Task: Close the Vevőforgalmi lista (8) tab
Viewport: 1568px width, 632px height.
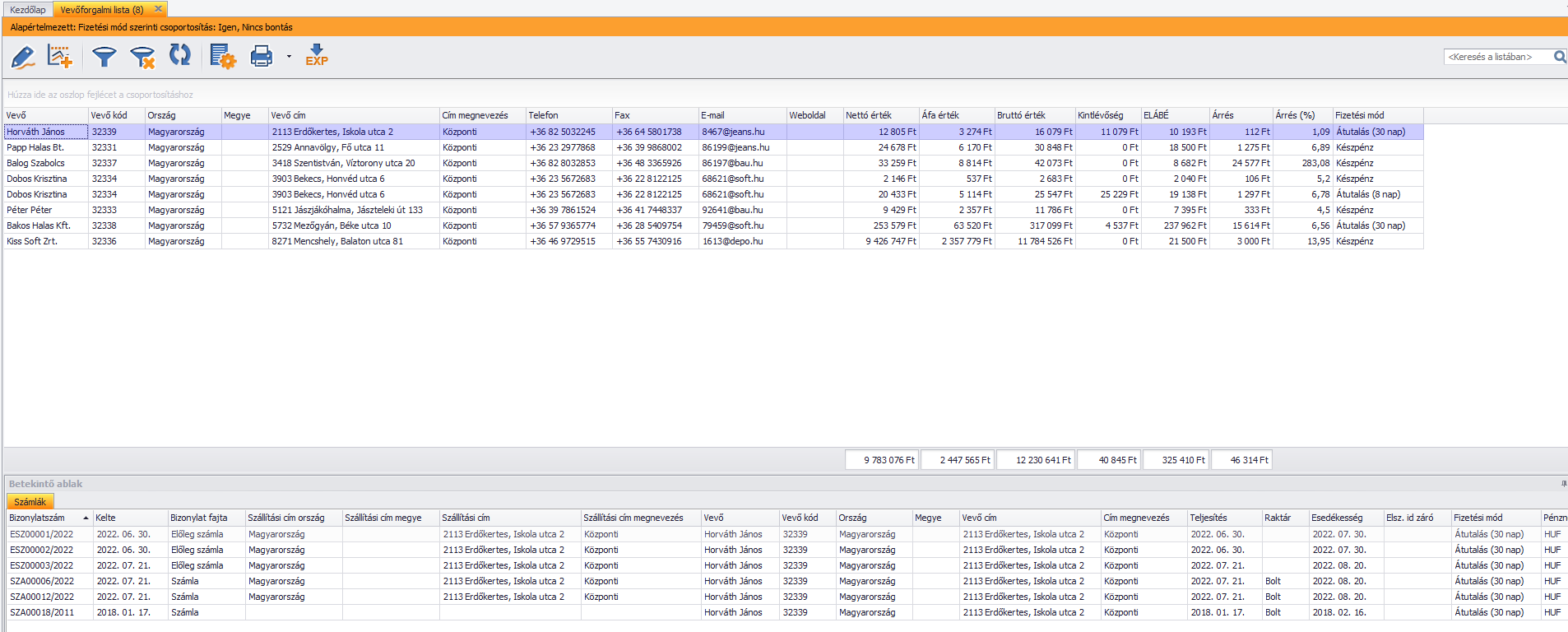Action: coord(158,9)
